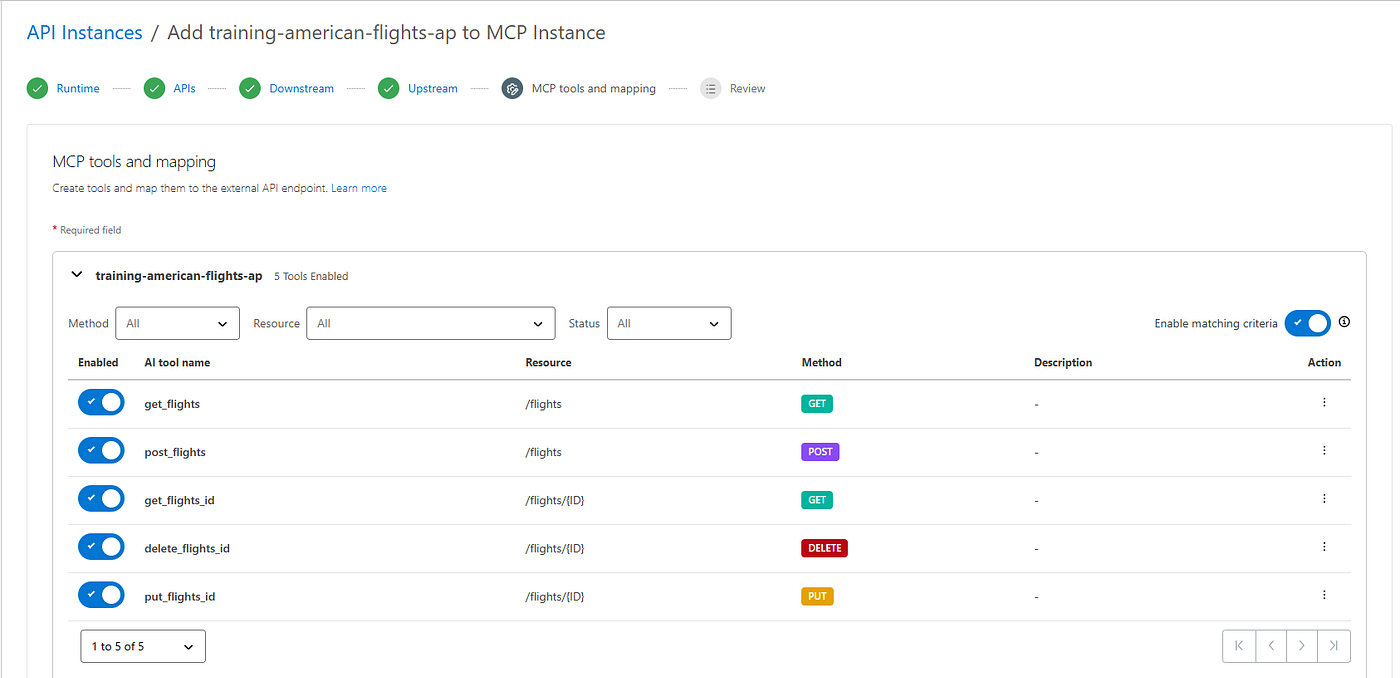This screenshot has height=678, width=1400.
Task: Go to last page of tools
Action: pyautogui.click(x=1334, y=646)
